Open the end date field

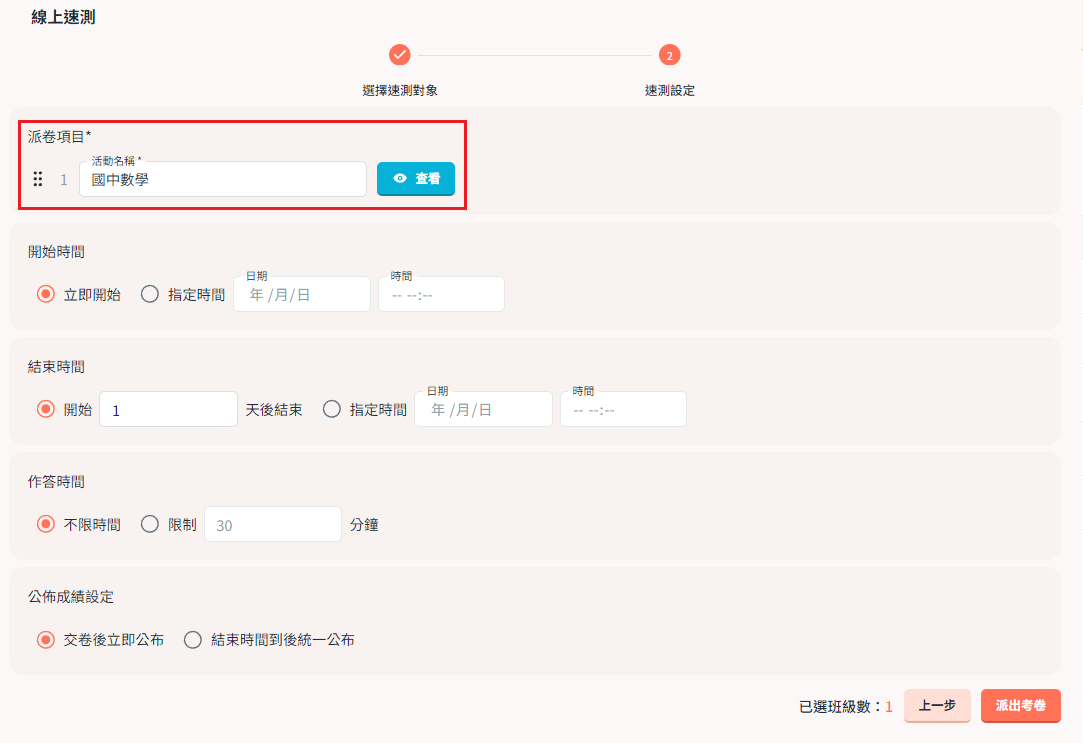(x=483, y=410)
